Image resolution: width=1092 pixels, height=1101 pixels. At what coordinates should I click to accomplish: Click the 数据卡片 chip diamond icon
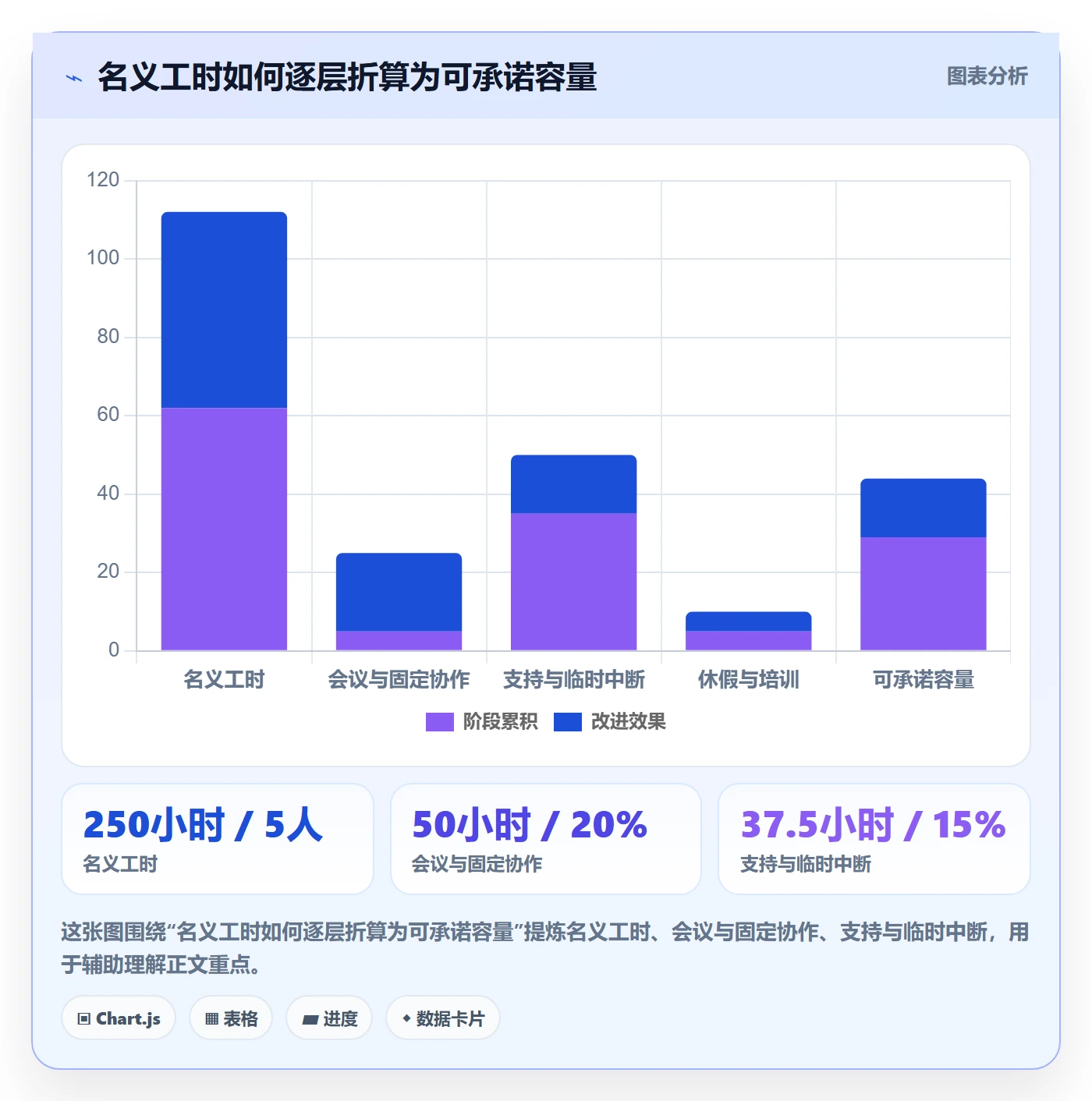(406, 1018)
